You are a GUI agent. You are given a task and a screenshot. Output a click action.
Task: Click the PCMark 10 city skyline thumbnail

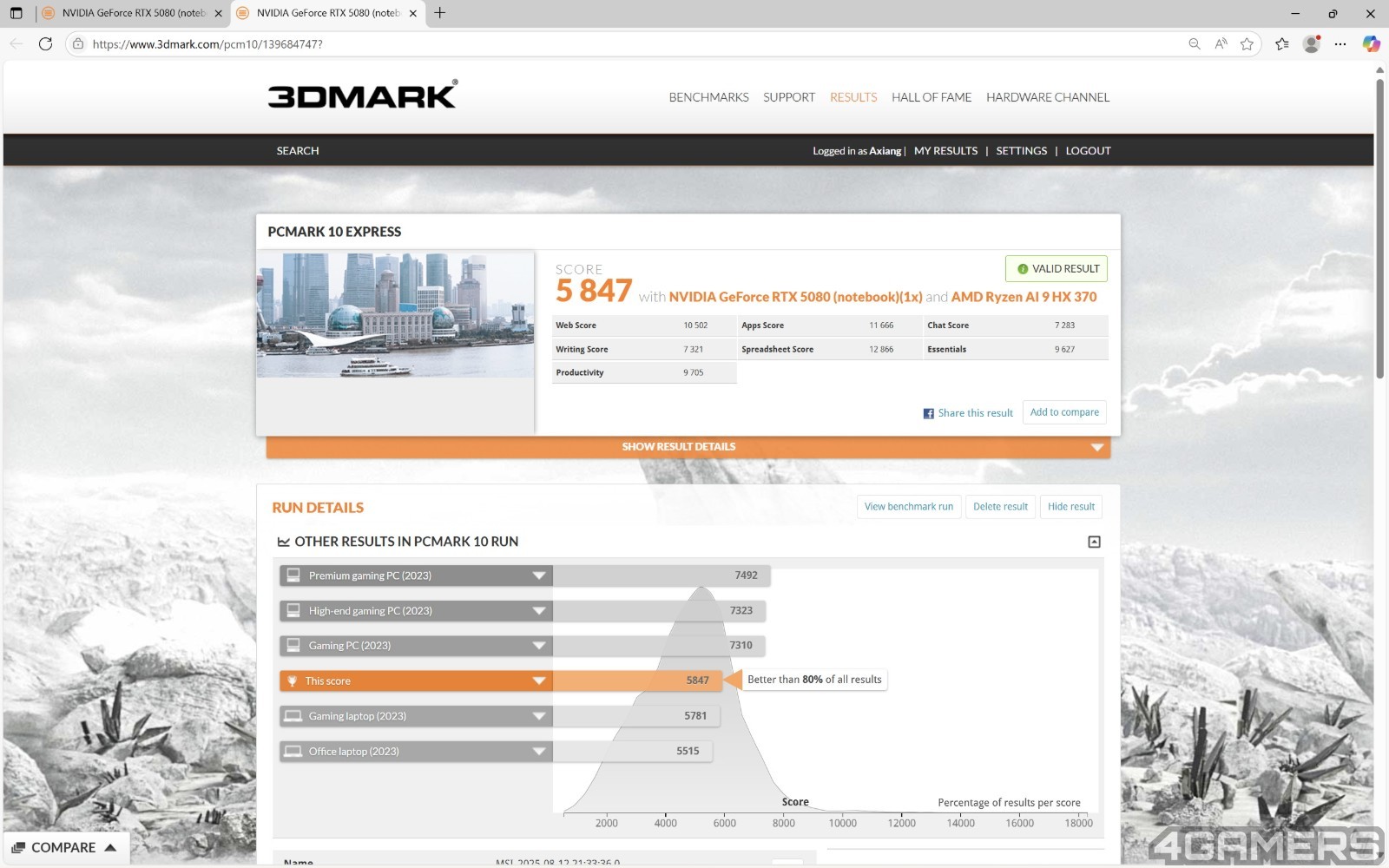pyautogui.click(x=395, y=314)
